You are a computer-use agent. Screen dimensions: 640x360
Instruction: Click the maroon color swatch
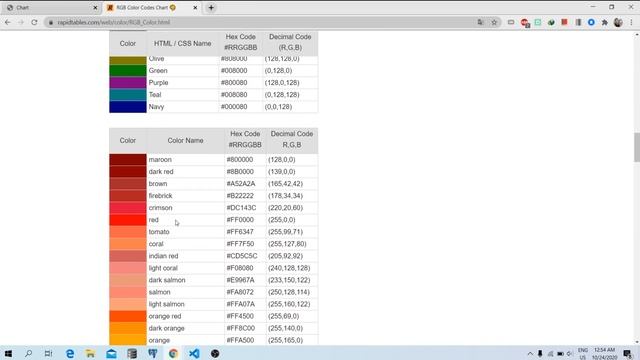click(x=128, y=160)
